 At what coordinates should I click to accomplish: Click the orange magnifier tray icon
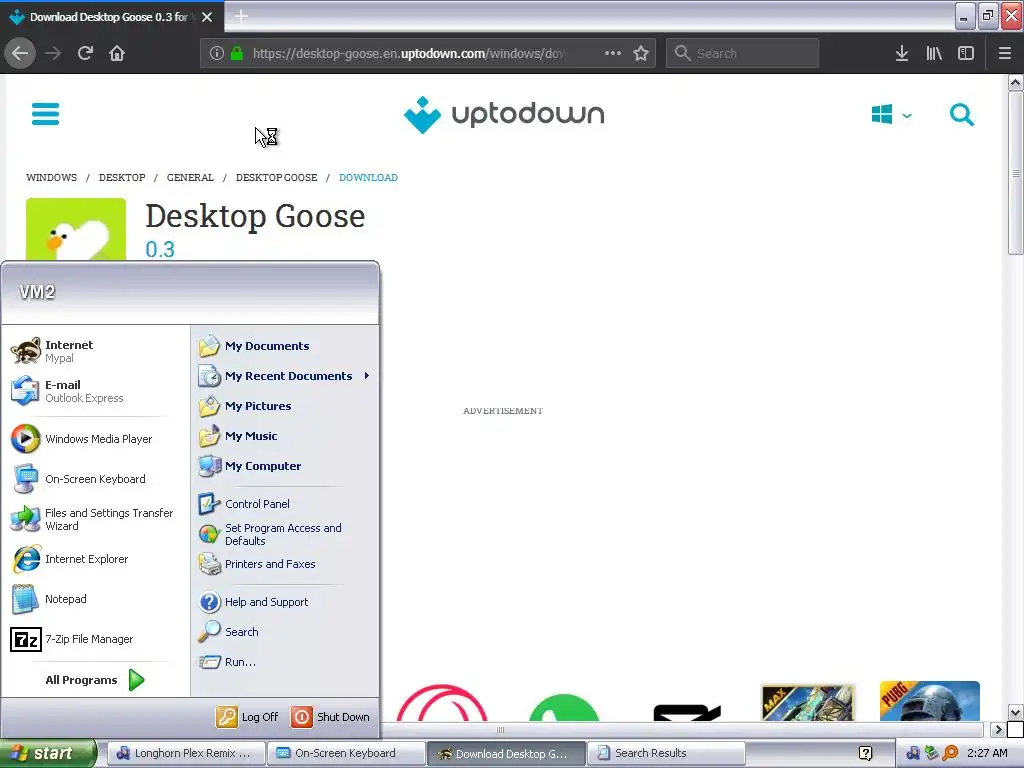click(x=950, y=754)
